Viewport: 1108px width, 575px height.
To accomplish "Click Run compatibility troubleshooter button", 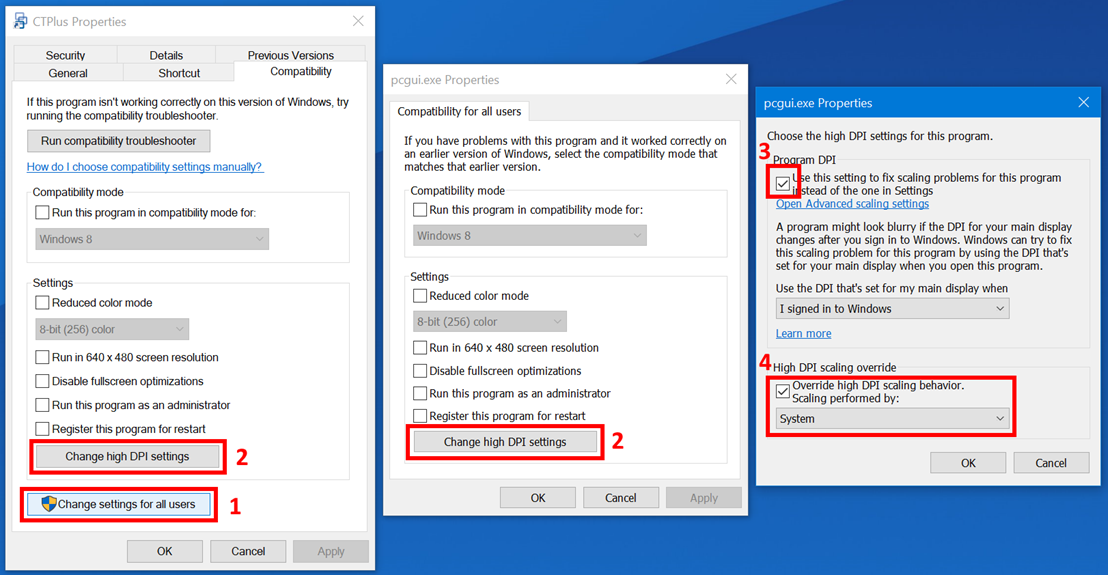I will (119, 141).
